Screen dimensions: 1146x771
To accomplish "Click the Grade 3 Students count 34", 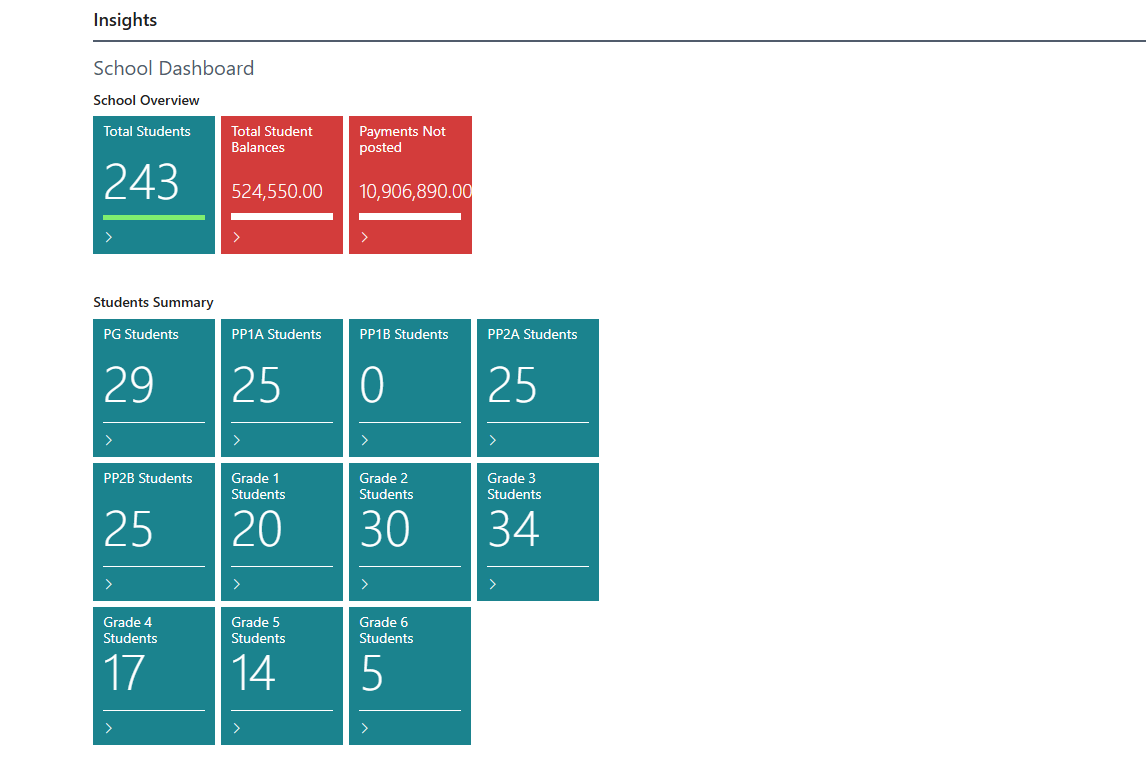I will pyautogui.click(x=514, y=528).
